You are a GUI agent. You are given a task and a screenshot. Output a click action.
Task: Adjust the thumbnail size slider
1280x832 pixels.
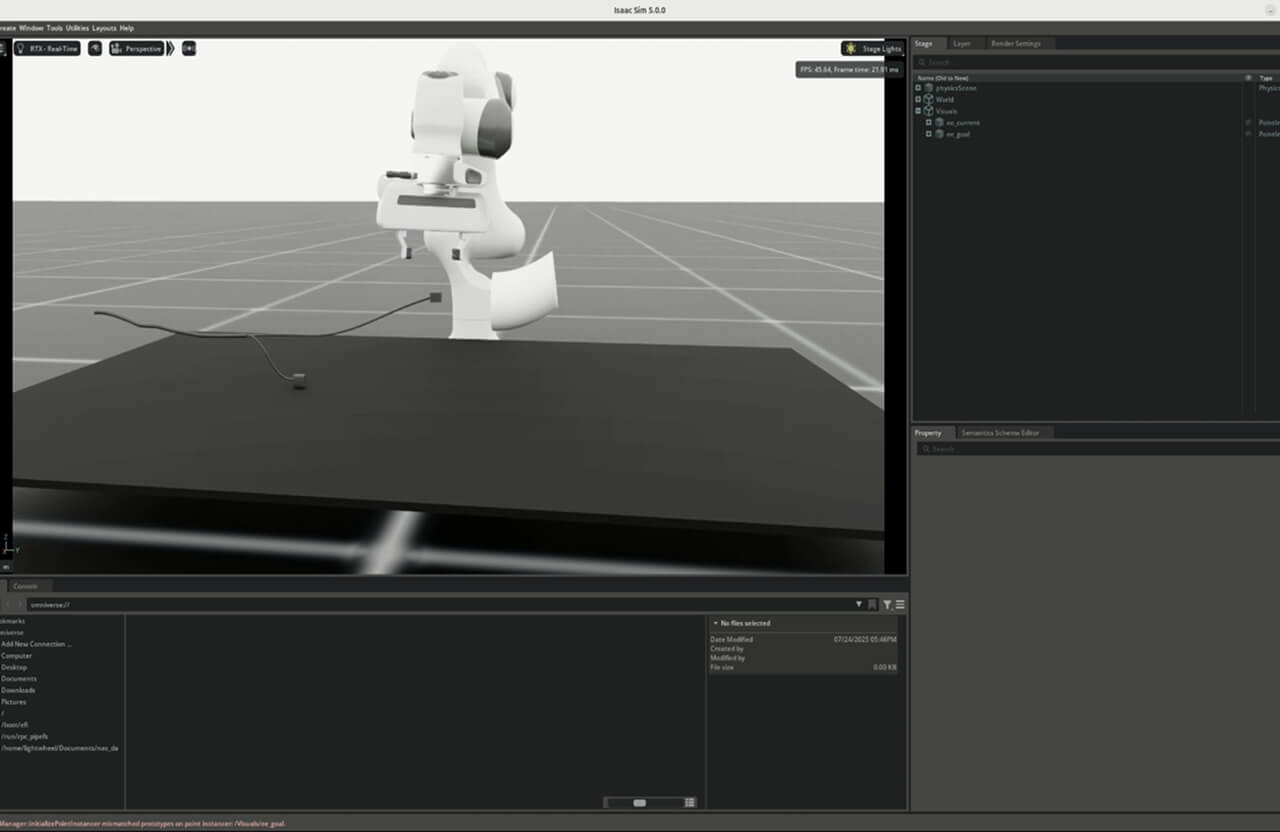click(x=640, y=802)
